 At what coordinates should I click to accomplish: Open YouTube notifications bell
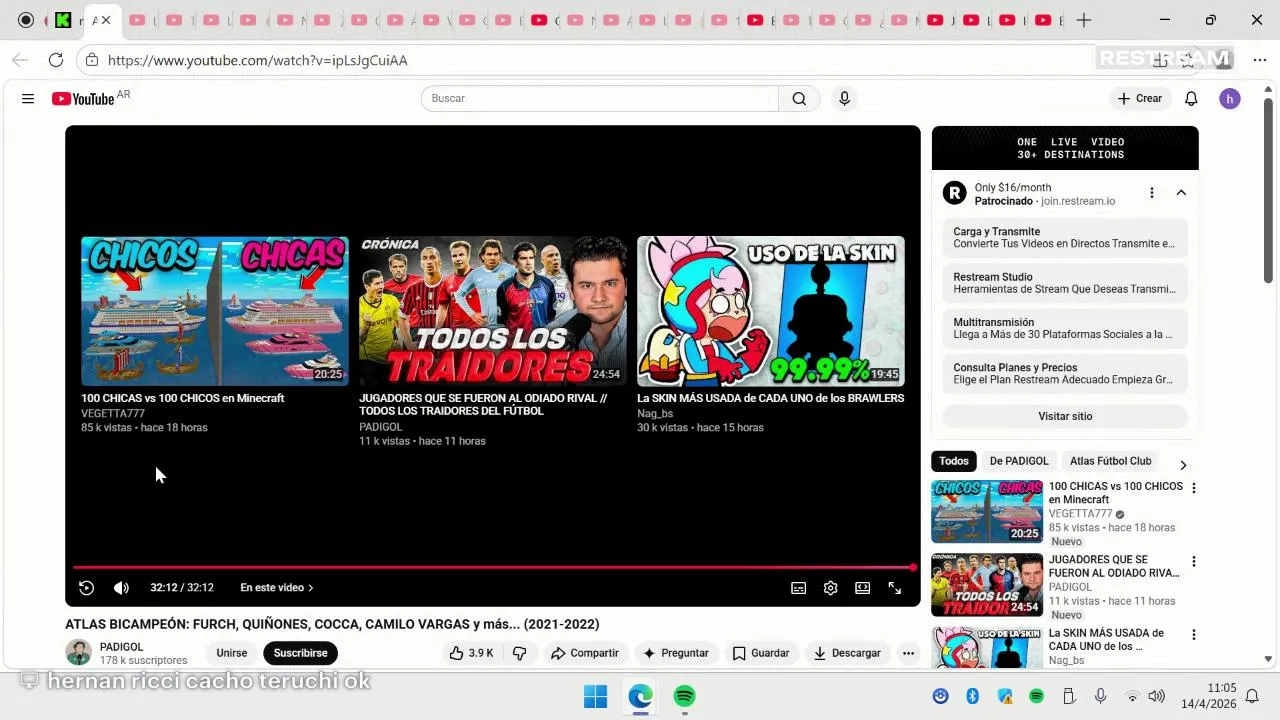(1191, 98)
